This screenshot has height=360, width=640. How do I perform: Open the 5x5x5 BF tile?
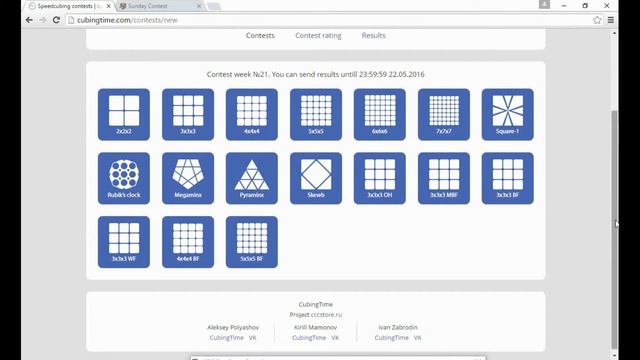252,242
